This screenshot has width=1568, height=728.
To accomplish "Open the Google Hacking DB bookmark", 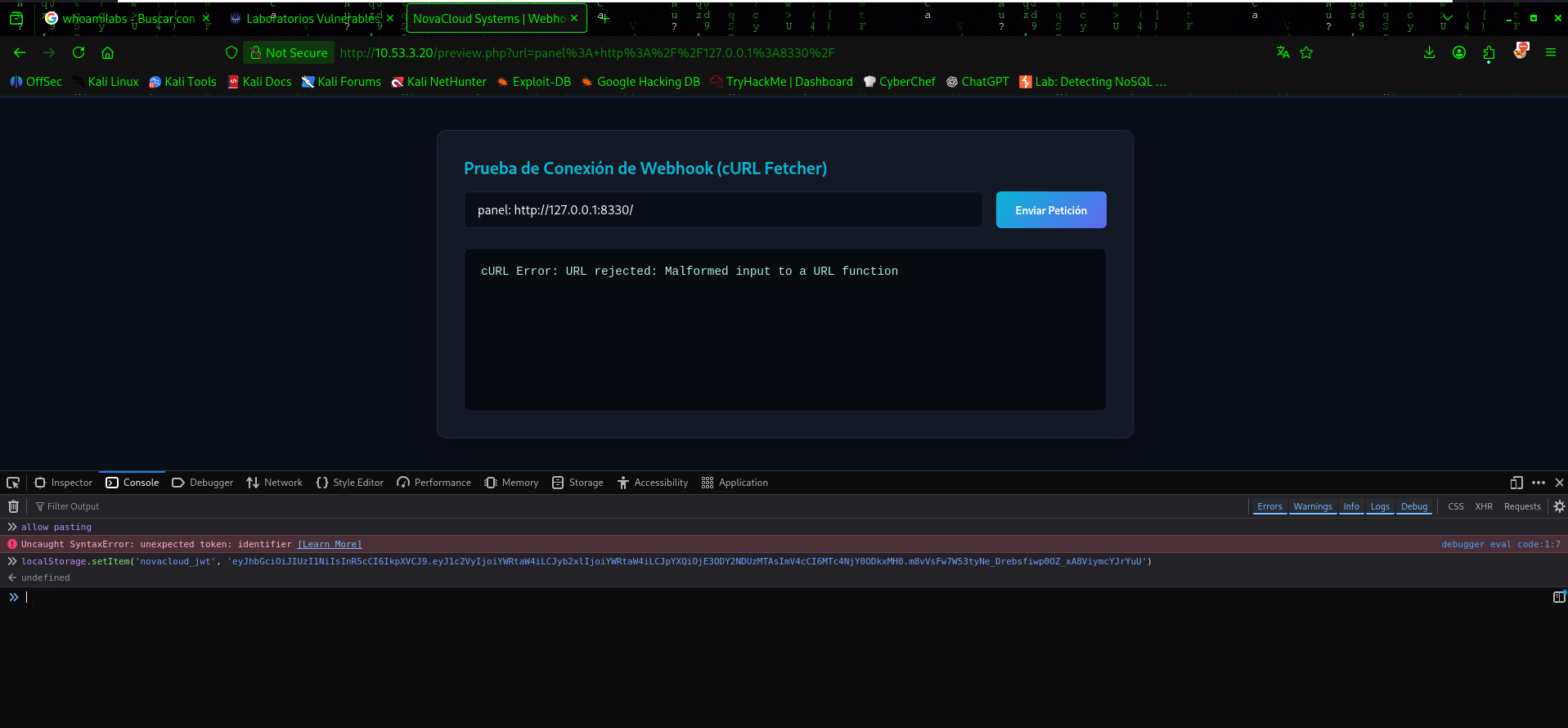I will point(640,82).
